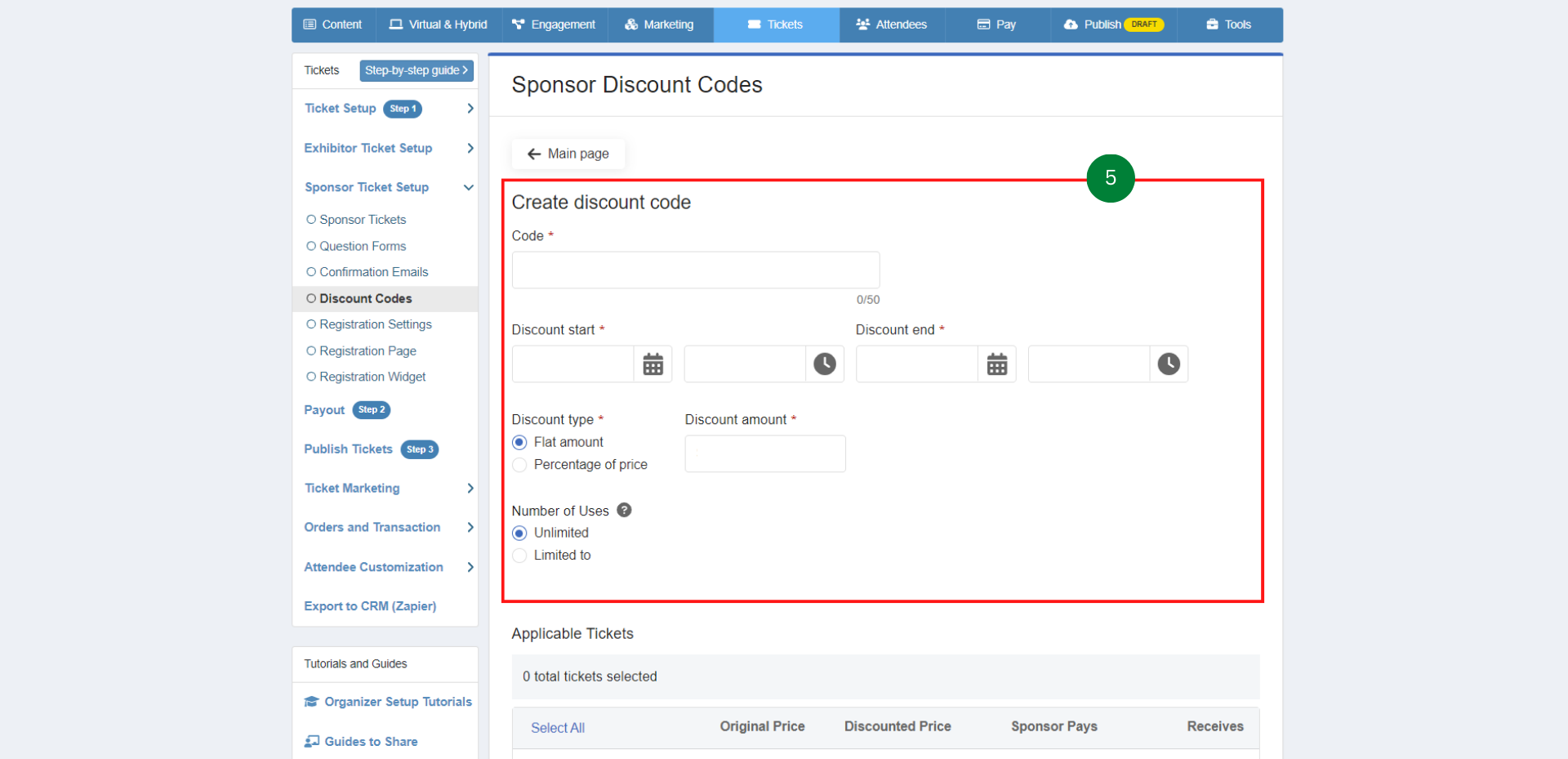Click the graduation cap icon beside Organizer Setup Tutorials
The width and height of the screenshot is (1568, 759).
click(311, 702)
